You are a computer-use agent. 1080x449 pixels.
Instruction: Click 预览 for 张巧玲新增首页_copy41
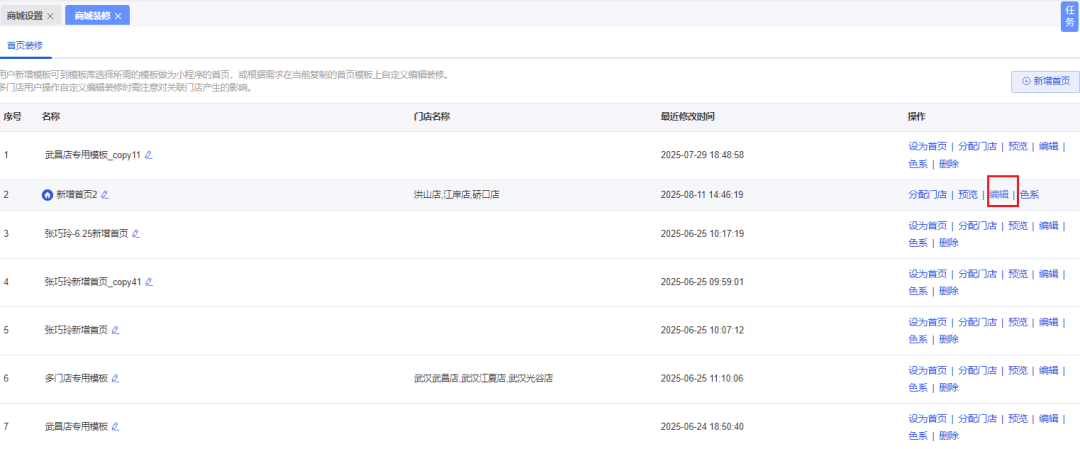(1018, 273)
